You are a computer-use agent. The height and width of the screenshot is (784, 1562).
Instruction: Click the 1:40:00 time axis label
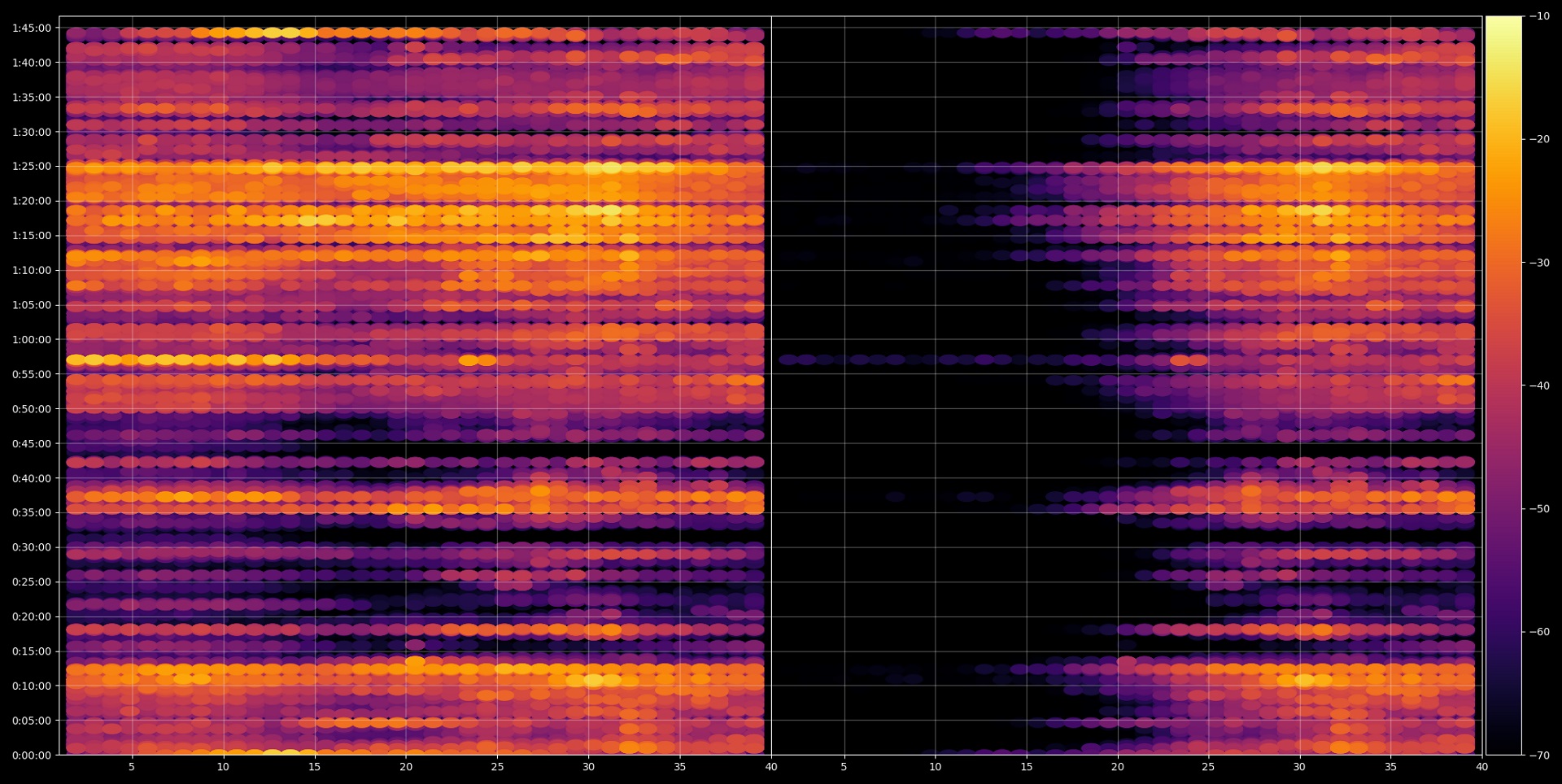[32, 63]
